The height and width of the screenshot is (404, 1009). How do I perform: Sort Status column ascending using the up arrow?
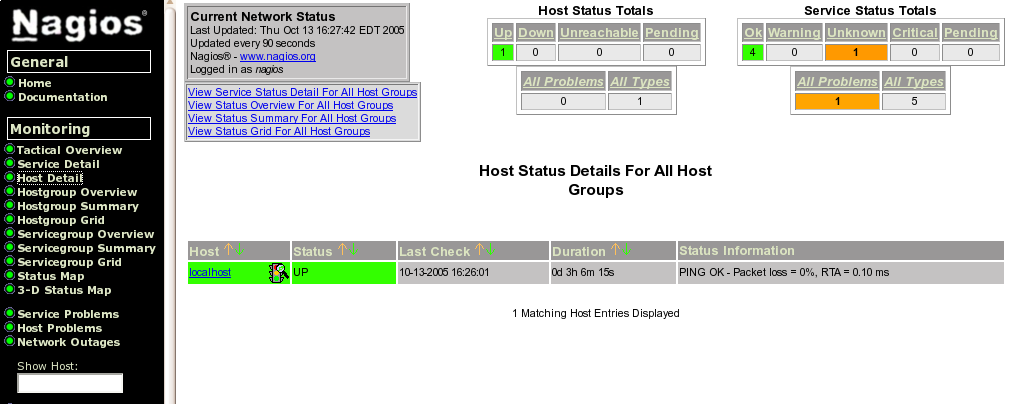(340, 250)
